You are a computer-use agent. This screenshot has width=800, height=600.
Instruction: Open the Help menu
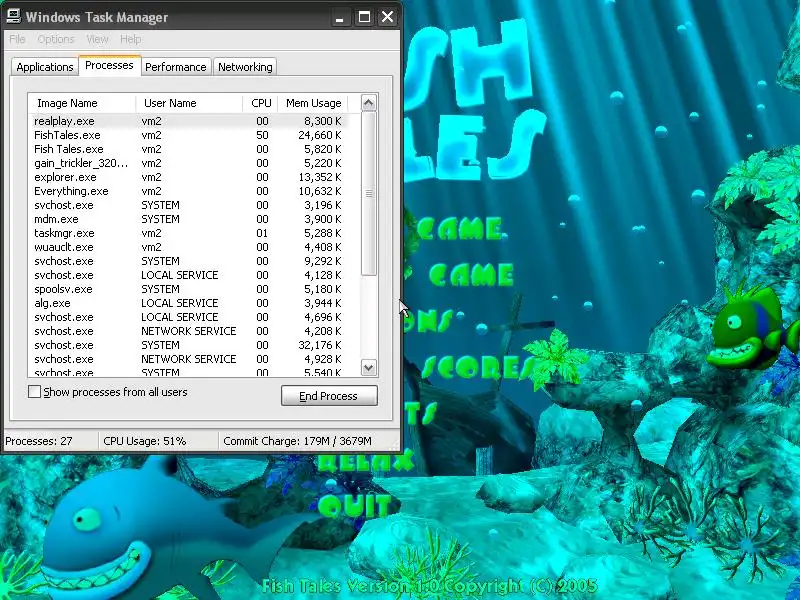(131, 39)
